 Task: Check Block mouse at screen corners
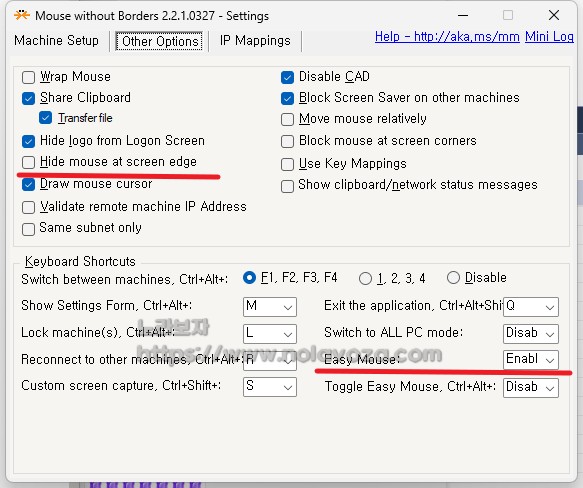[287, 141]
